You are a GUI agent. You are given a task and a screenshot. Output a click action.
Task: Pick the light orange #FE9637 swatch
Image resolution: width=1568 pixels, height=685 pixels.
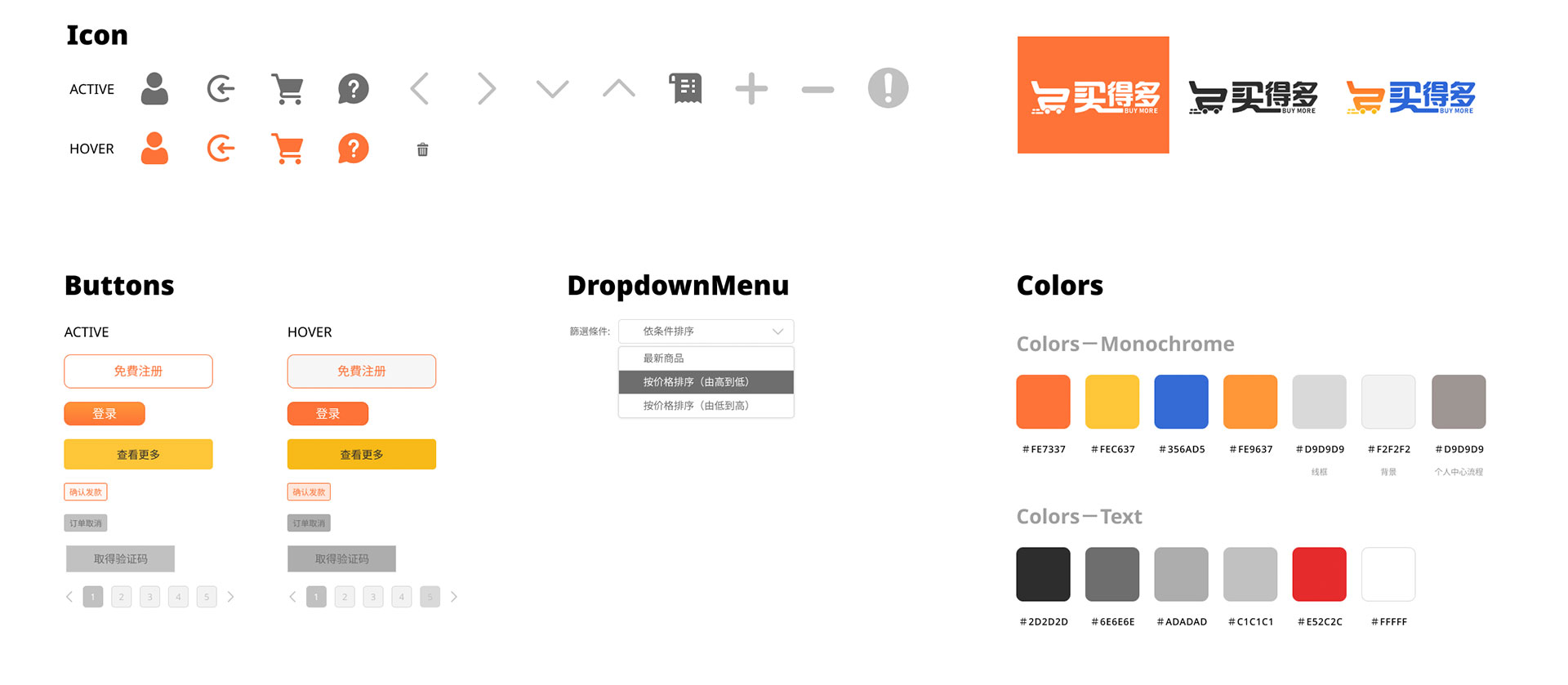pyautogui.click(x=1250, y=402)
